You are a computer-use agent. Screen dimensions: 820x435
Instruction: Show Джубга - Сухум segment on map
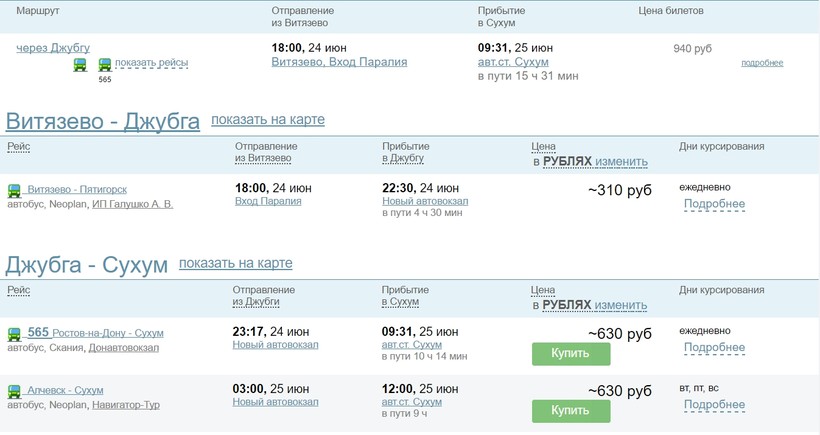click(236, 263)
